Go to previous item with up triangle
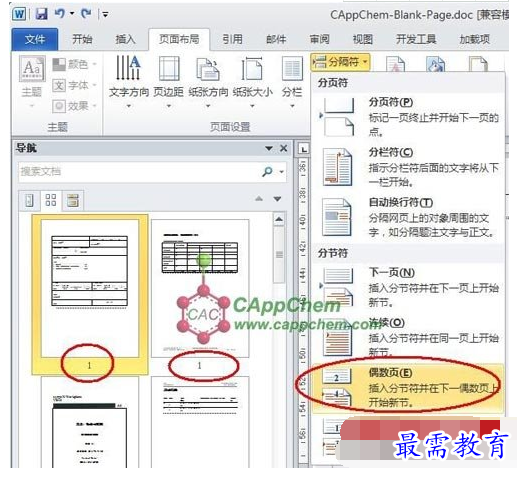This screenshot has height=477, width=517. pyautogui.click(x=259, y=199)
